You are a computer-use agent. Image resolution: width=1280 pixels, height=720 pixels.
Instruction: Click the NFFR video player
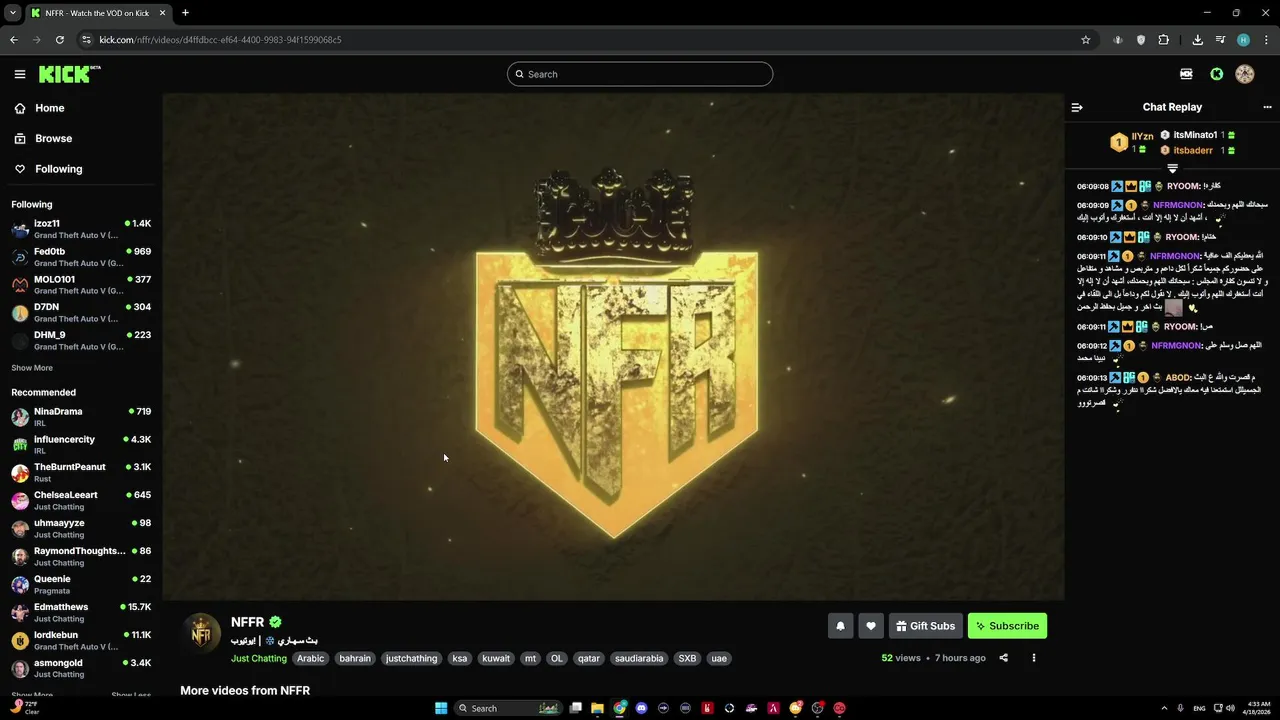[613, 347]
